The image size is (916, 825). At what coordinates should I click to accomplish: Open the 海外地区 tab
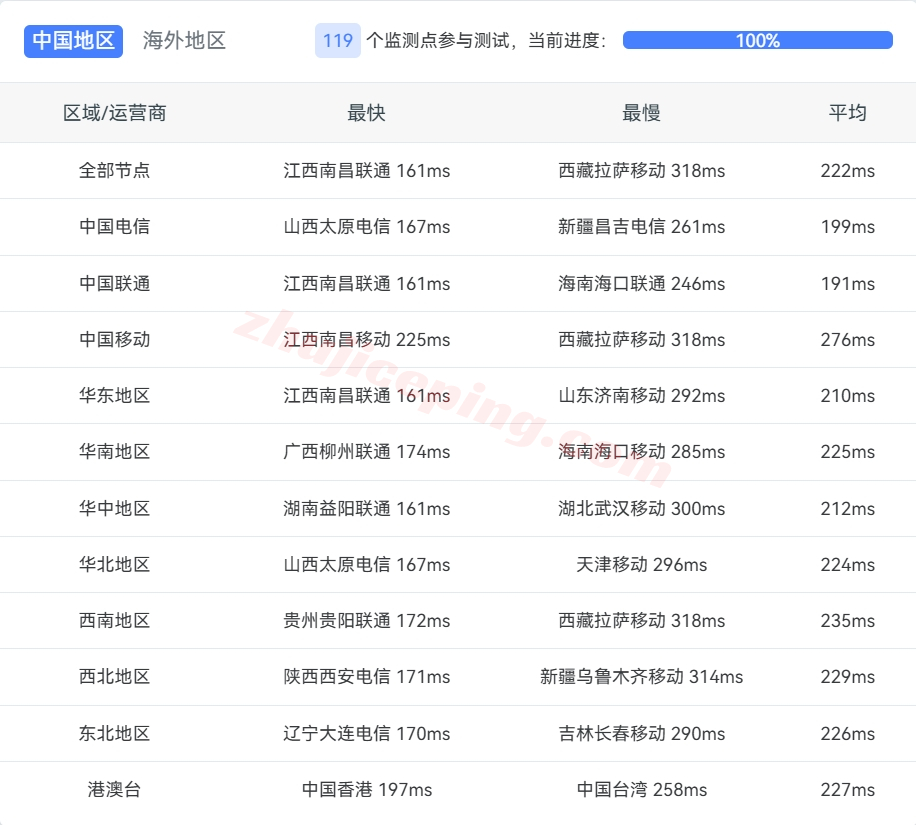point(184,41)
